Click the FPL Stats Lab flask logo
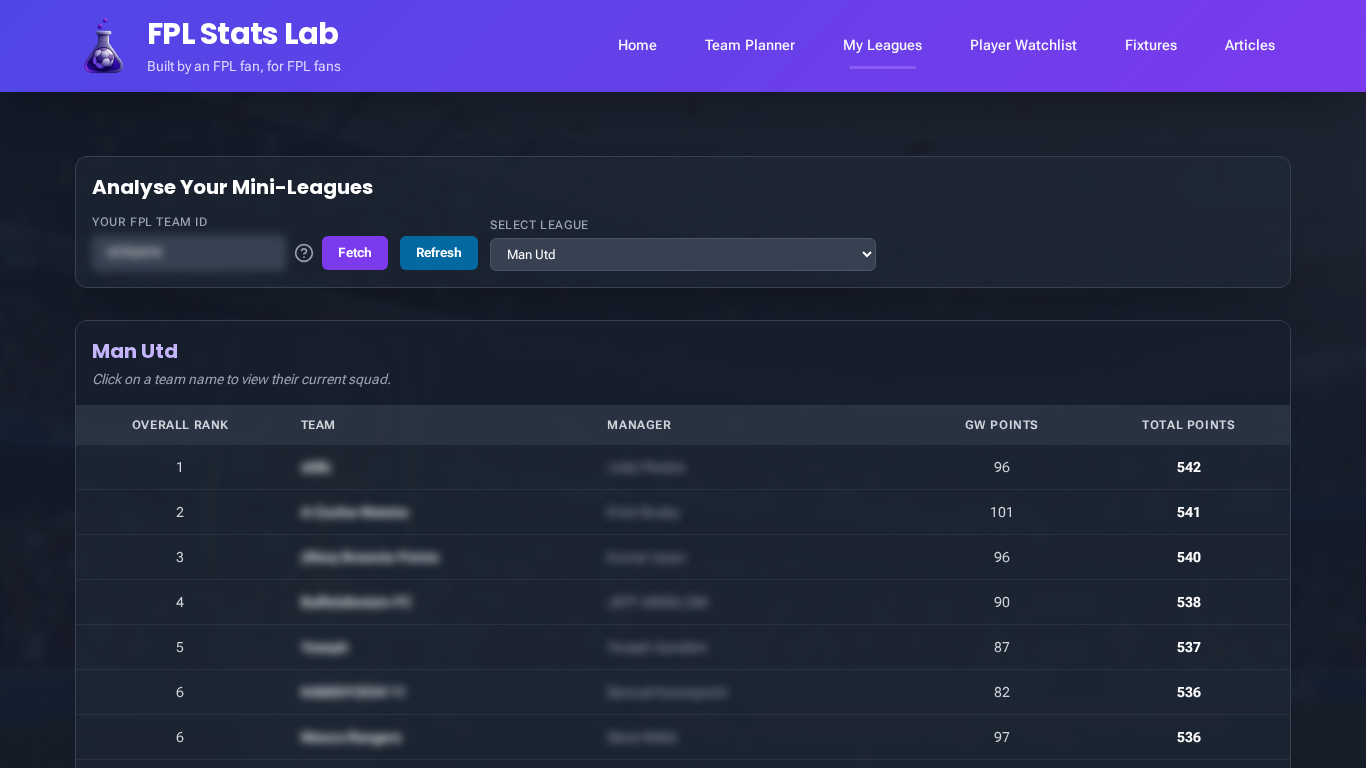Image resolution: width=1366 pixels, height=768 pixels. click(104, 45)
